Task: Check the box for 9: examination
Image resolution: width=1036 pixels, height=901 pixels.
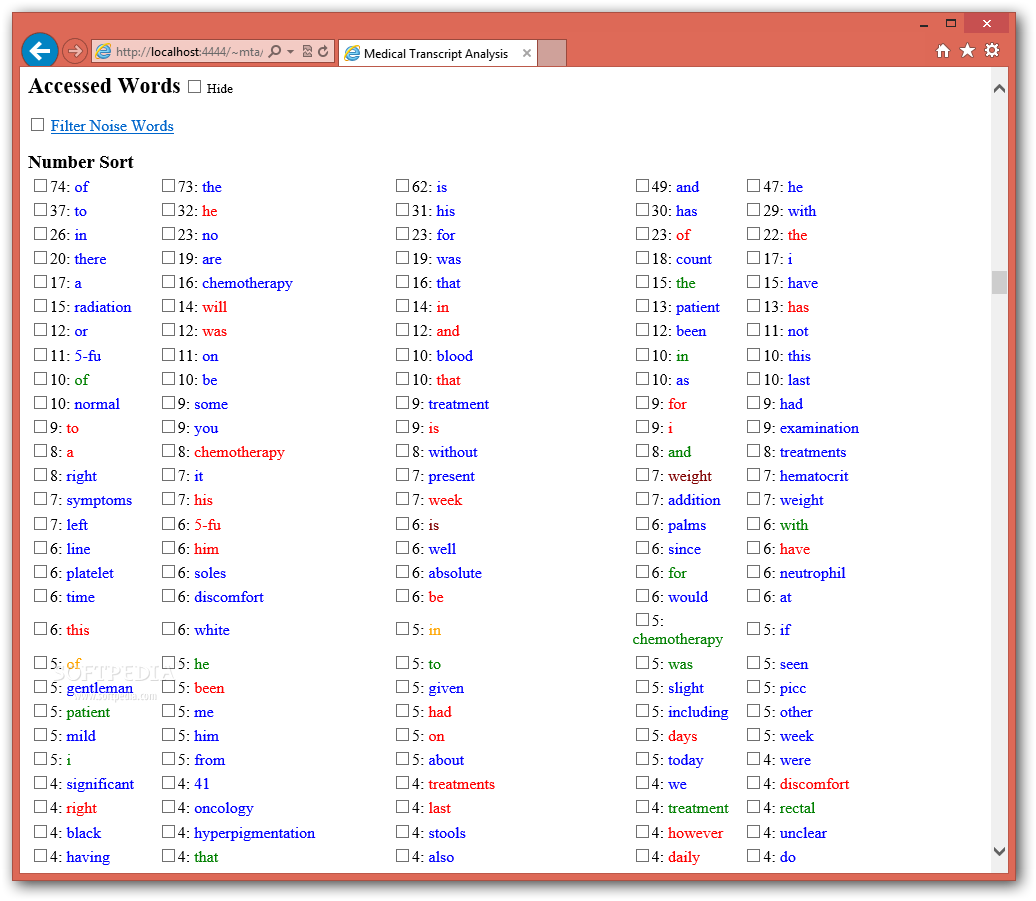Action: tap(753, 427)
